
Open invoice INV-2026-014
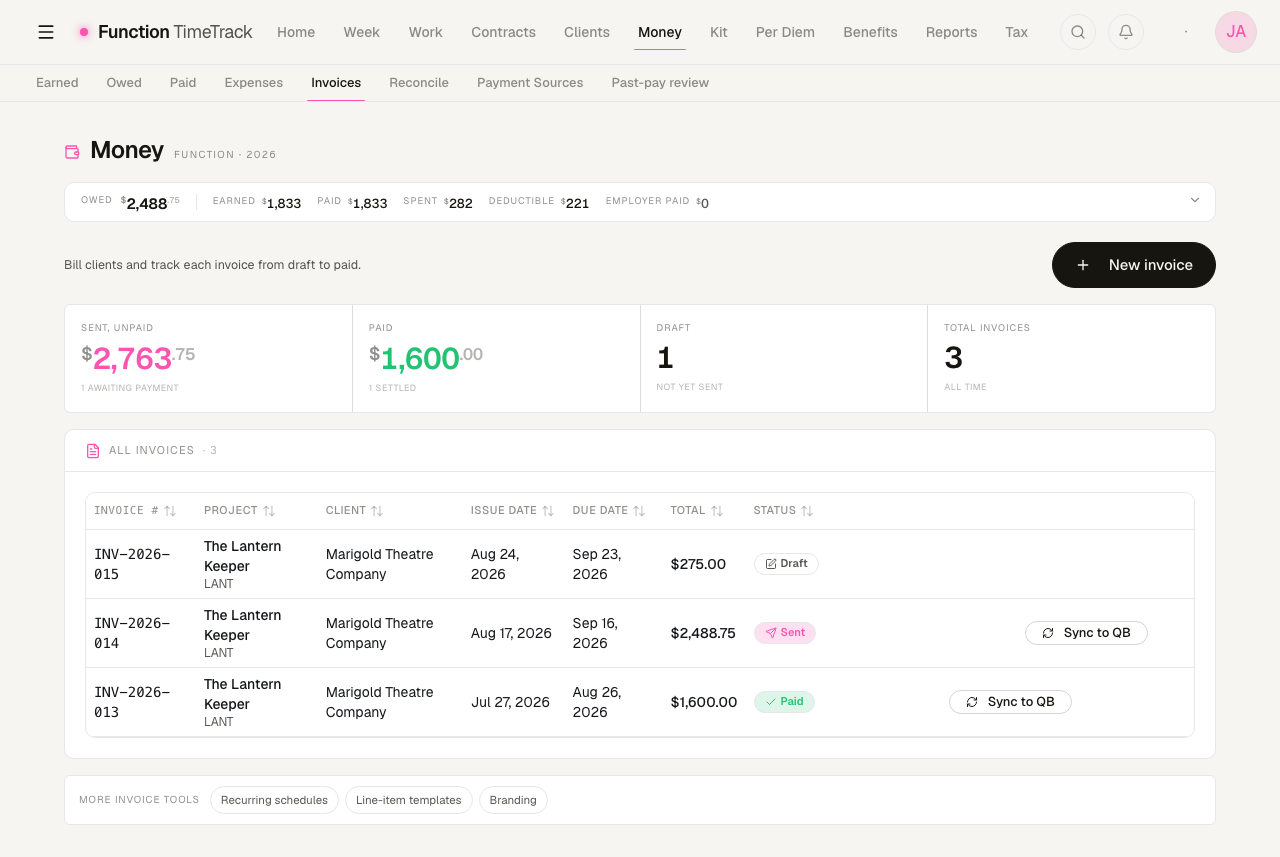click(132, 633)
